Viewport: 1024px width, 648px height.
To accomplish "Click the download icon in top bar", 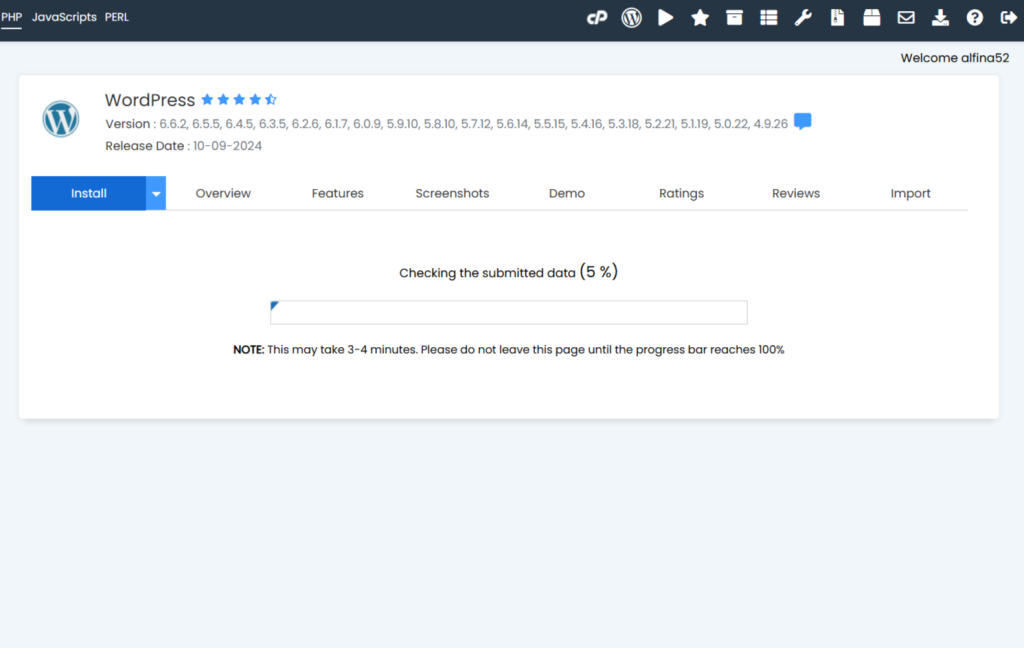I will [x=940, y=17].
